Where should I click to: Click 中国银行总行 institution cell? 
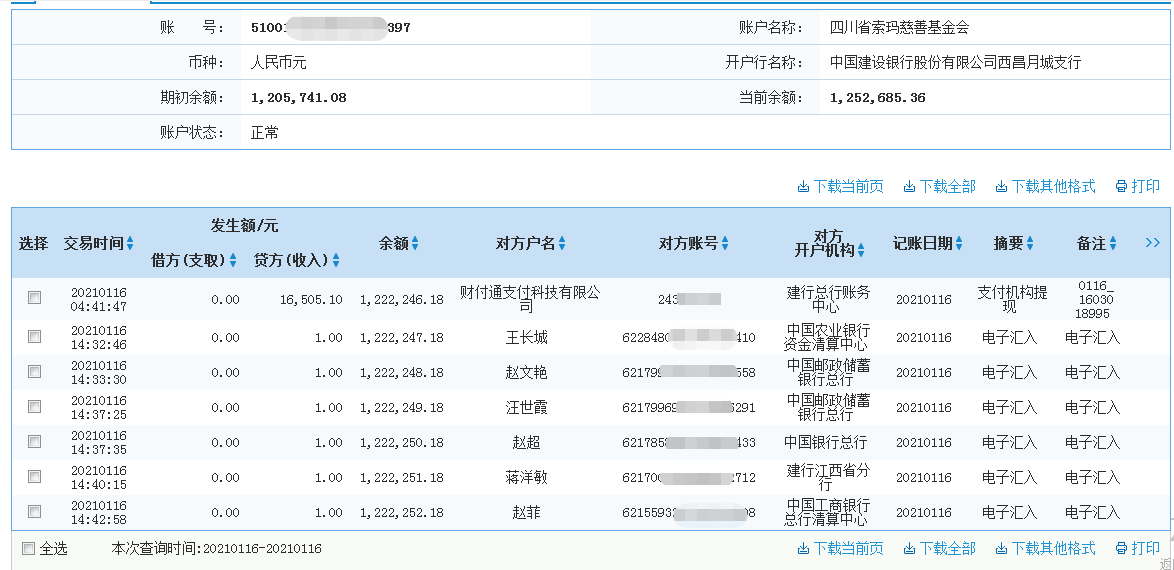[827, 442]
